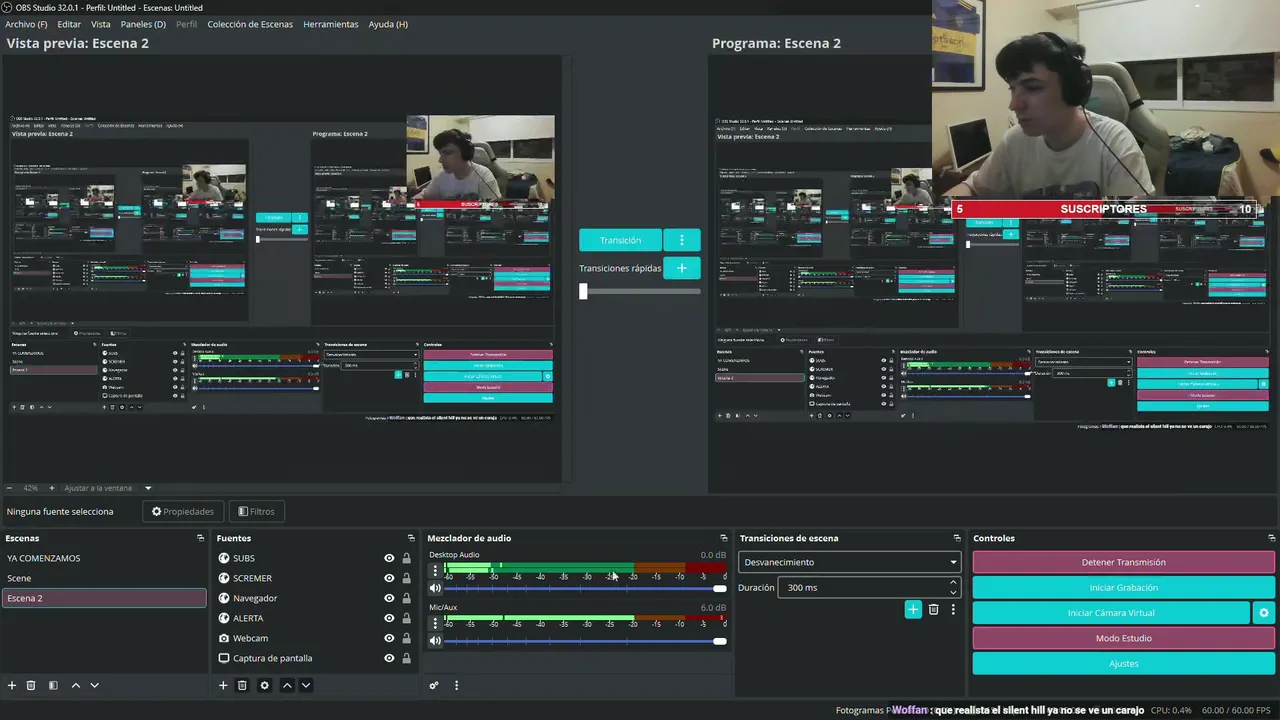This screenshot has width=1280, height=720.
Task: Hide the Webcam source
Action: [389, 638]
